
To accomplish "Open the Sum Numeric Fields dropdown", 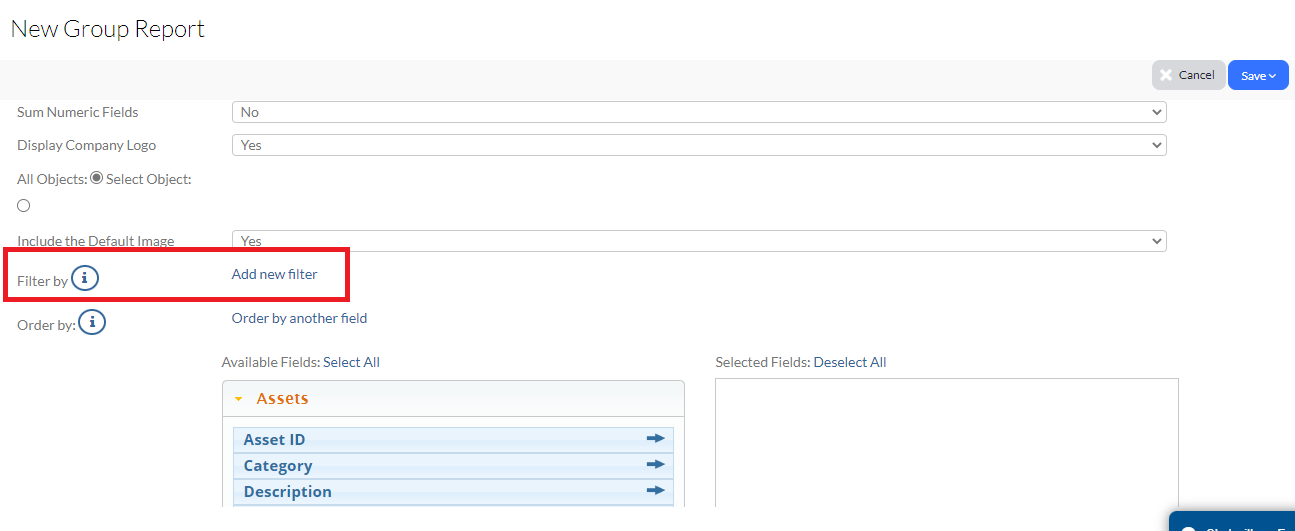I will click(698, 113).
